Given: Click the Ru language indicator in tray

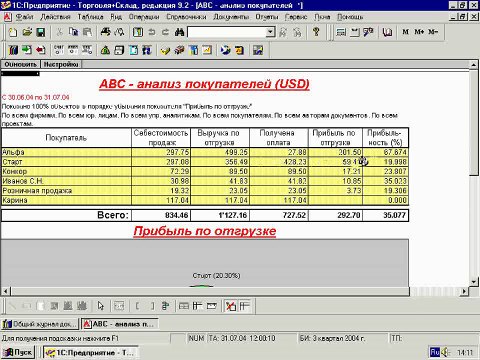Looking at the screenshot, I should 435,352.
